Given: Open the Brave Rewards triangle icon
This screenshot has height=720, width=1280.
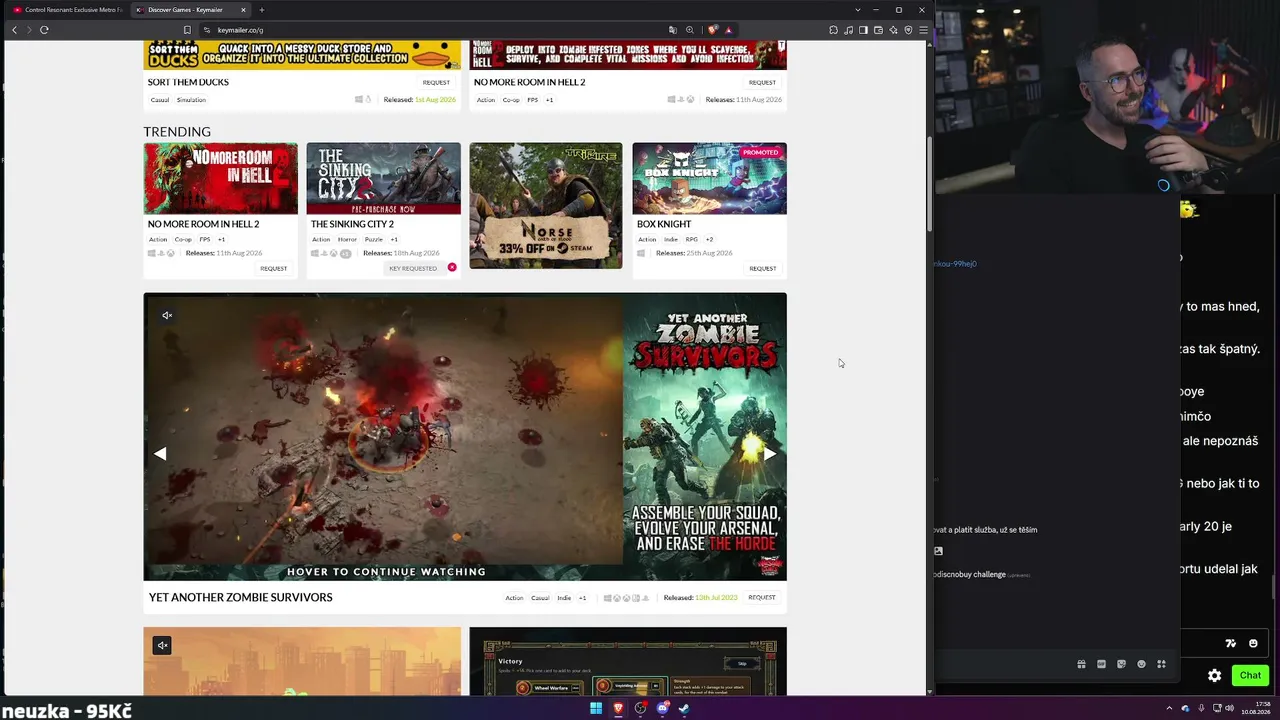Looking at the screenshot, I should point(728,30).
